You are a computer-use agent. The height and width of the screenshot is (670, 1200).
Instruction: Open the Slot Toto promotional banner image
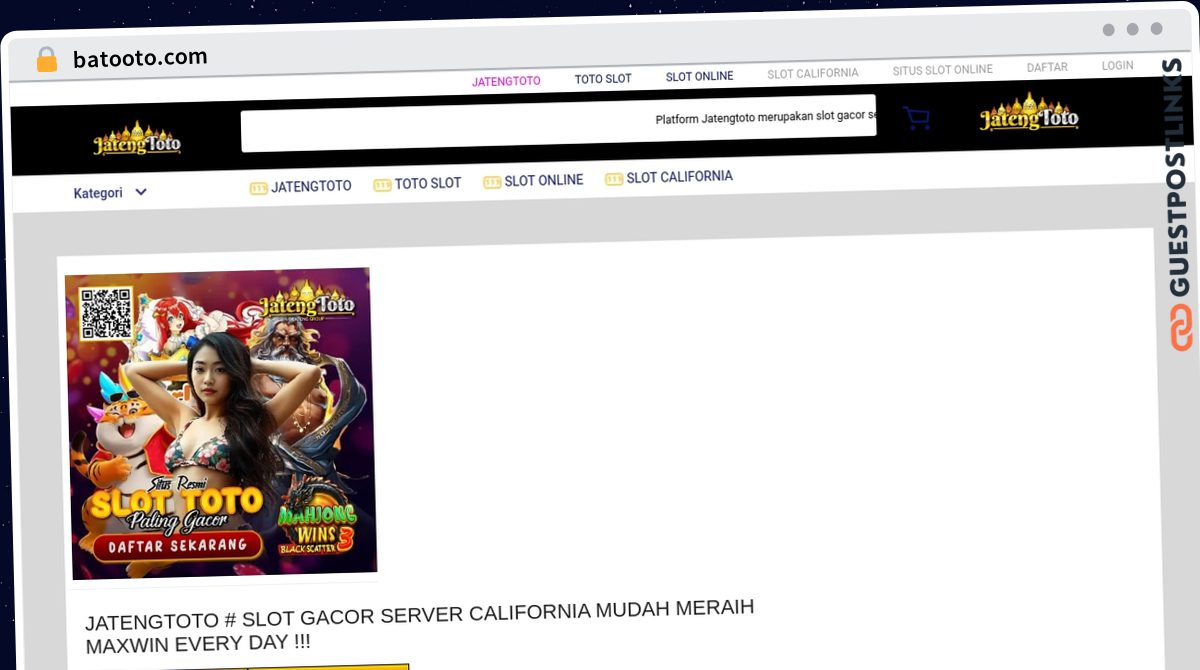[220, 423]
